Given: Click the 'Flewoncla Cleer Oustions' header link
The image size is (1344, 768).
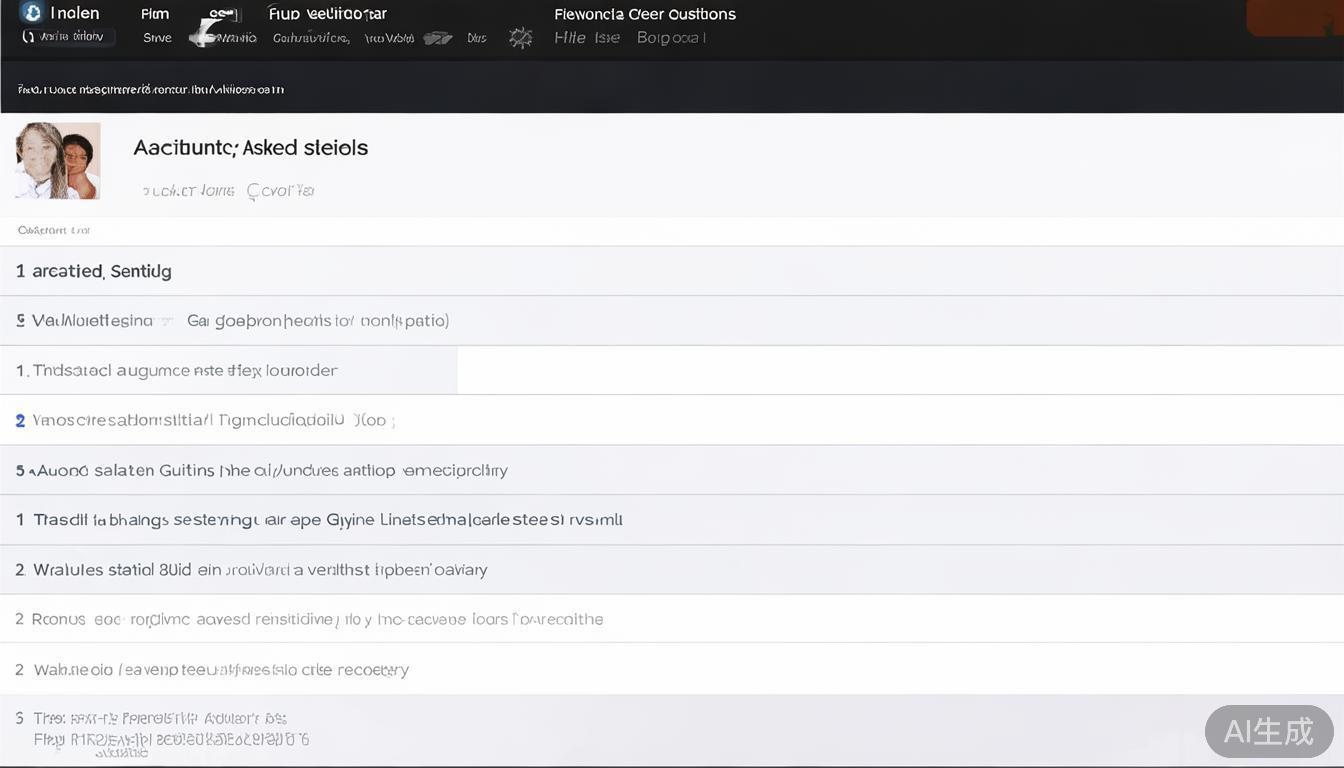Looking at the screenshot, I should point(644,14).
